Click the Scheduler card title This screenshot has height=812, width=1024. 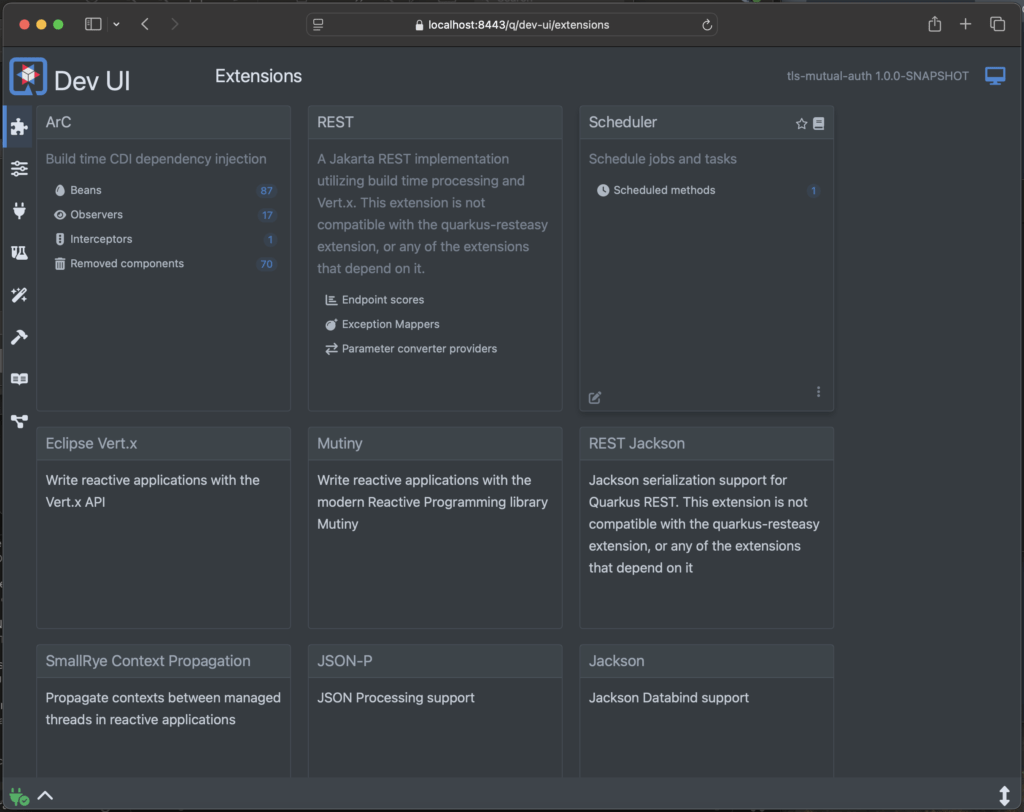coord(622,122)
